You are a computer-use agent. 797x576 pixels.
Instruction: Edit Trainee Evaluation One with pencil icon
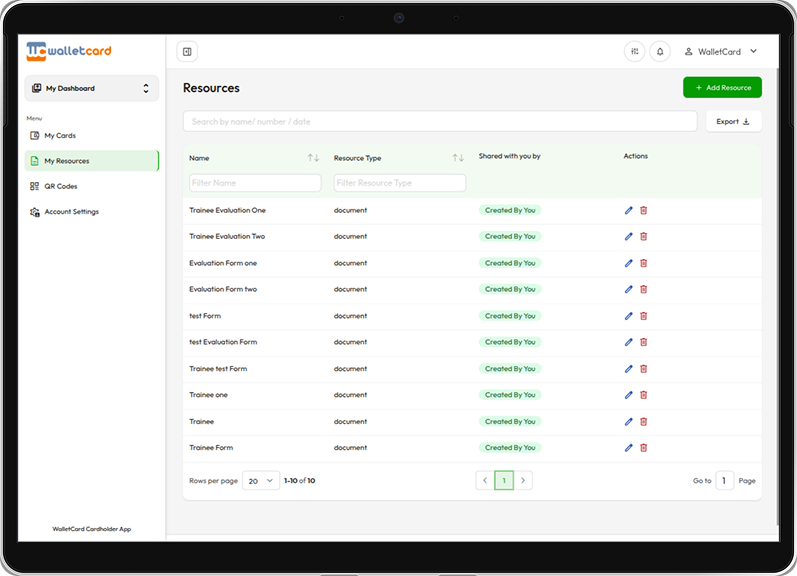pos(629,210)
